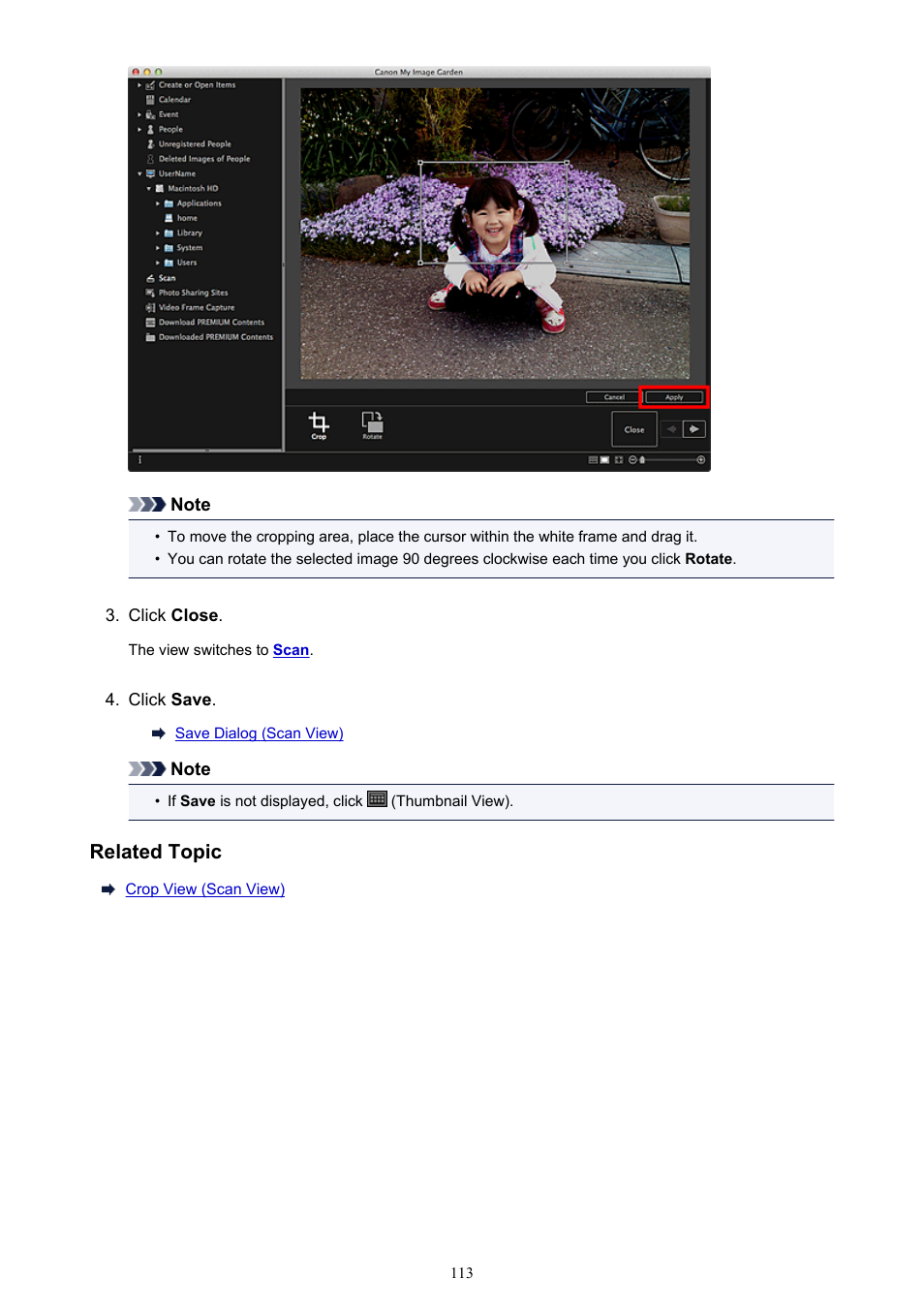Click the top-left crop frame handle

(420, 163)
